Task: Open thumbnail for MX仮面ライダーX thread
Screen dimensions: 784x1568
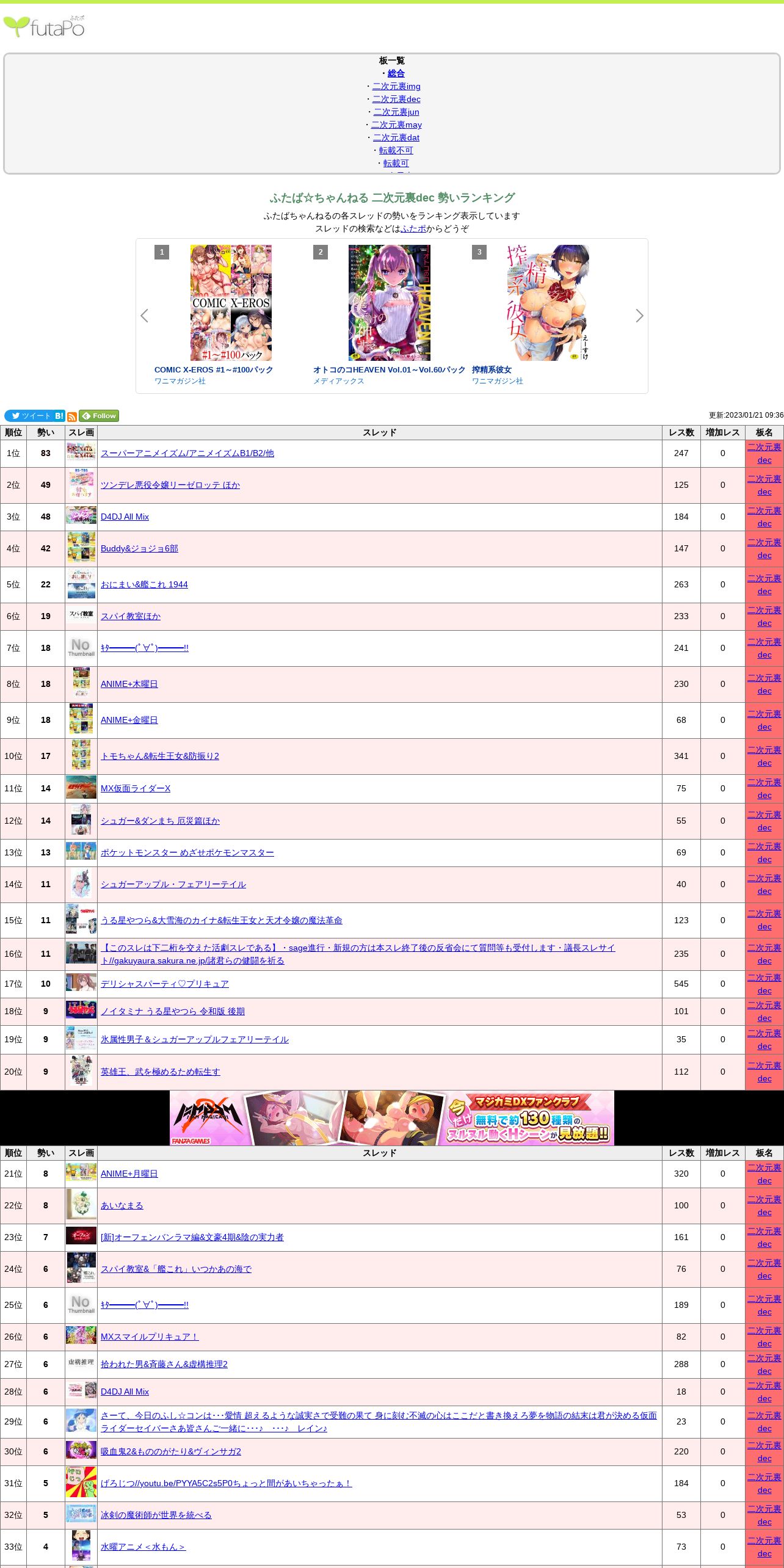Action: point(81,788)
